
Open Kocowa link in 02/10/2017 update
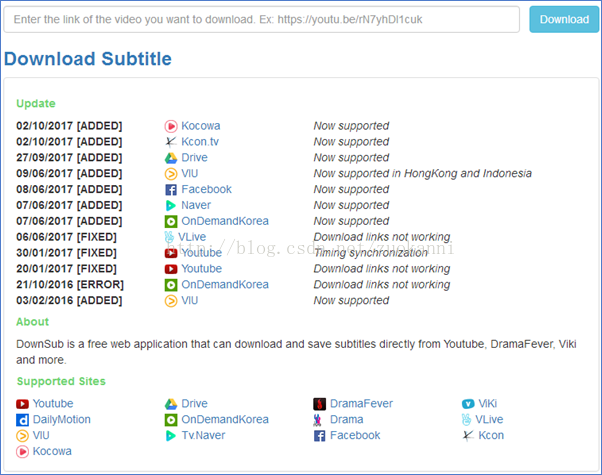point(200,126)
